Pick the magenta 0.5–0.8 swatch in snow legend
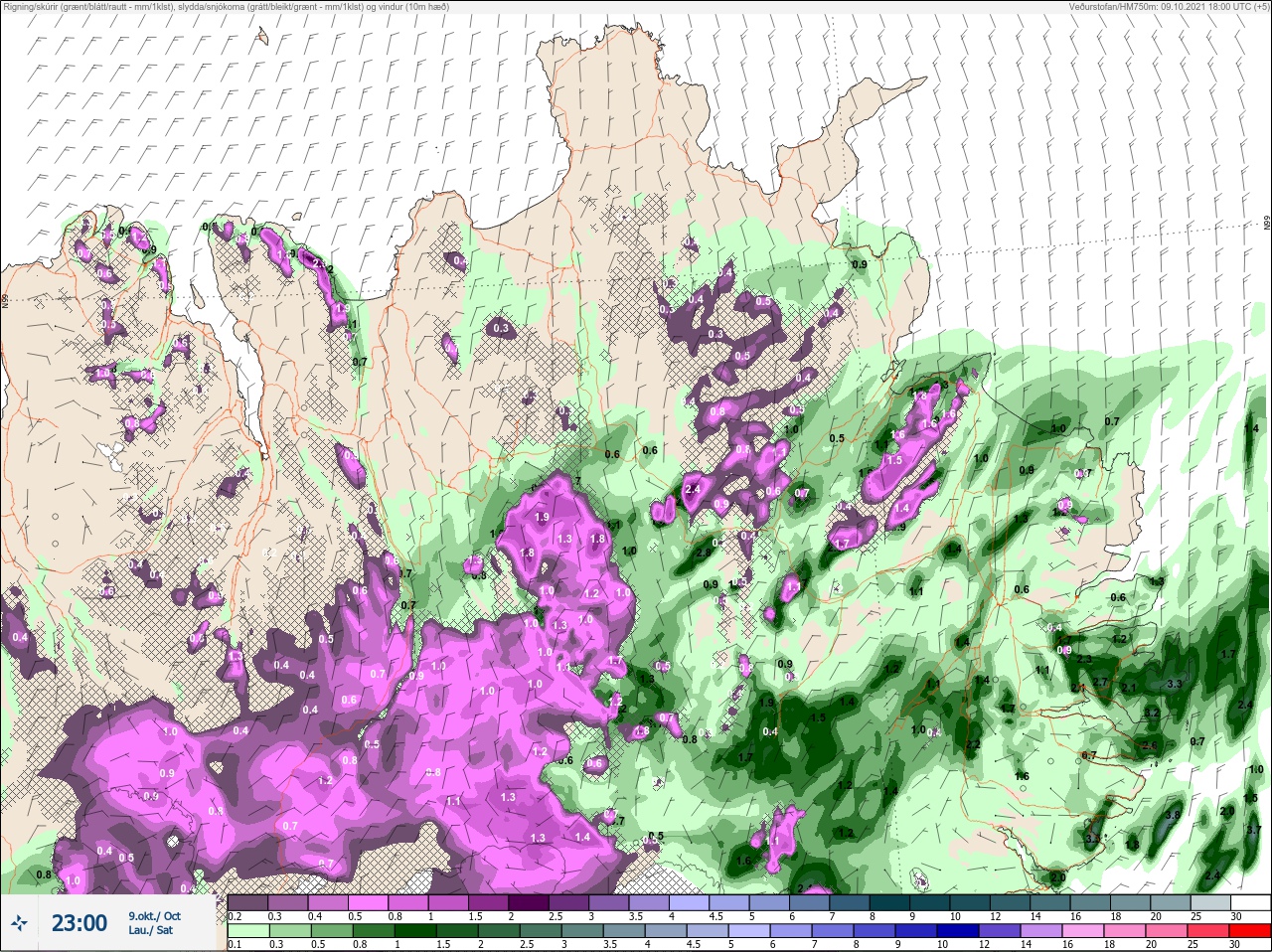 click(x=368, y=902)
